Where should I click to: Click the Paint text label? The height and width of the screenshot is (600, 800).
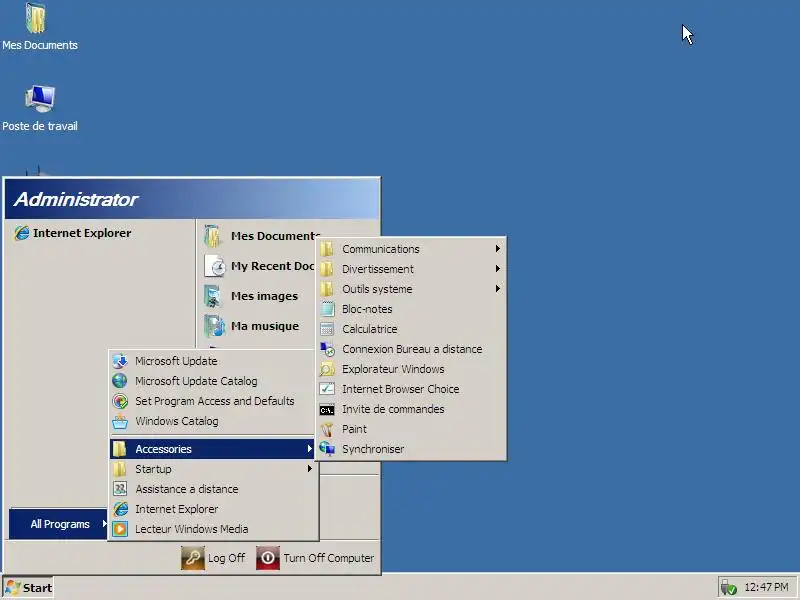tap(354, 429)
